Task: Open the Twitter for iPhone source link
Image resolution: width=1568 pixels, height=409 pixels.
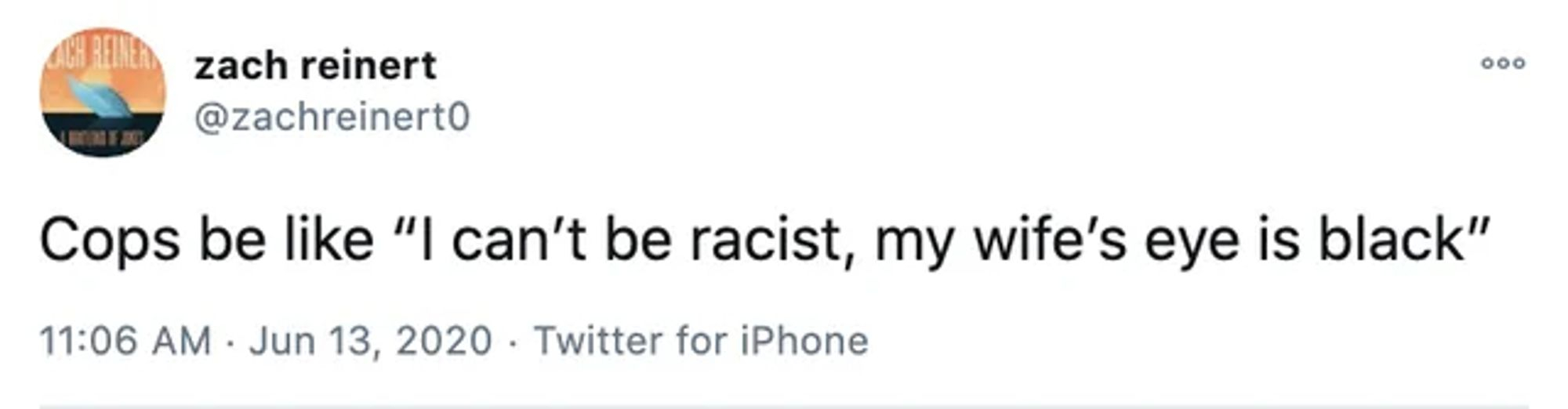Action: pos(701,341)
